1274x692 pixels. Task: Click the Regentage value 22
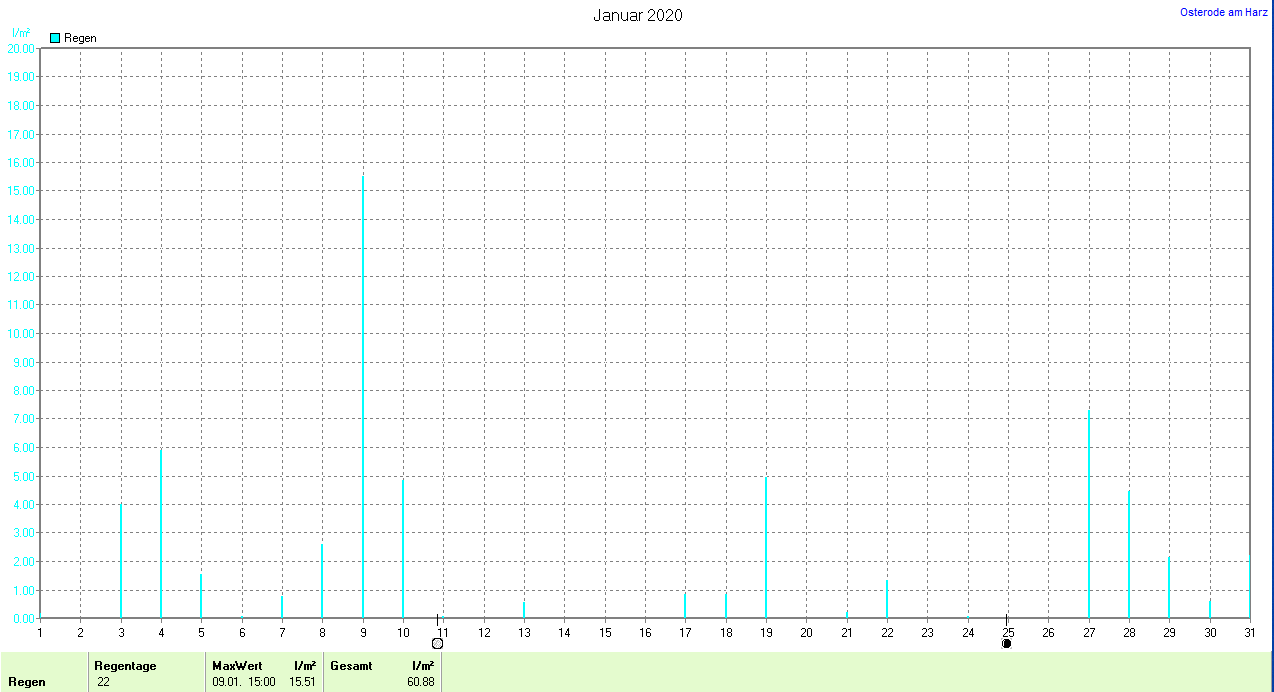[104, 682]
